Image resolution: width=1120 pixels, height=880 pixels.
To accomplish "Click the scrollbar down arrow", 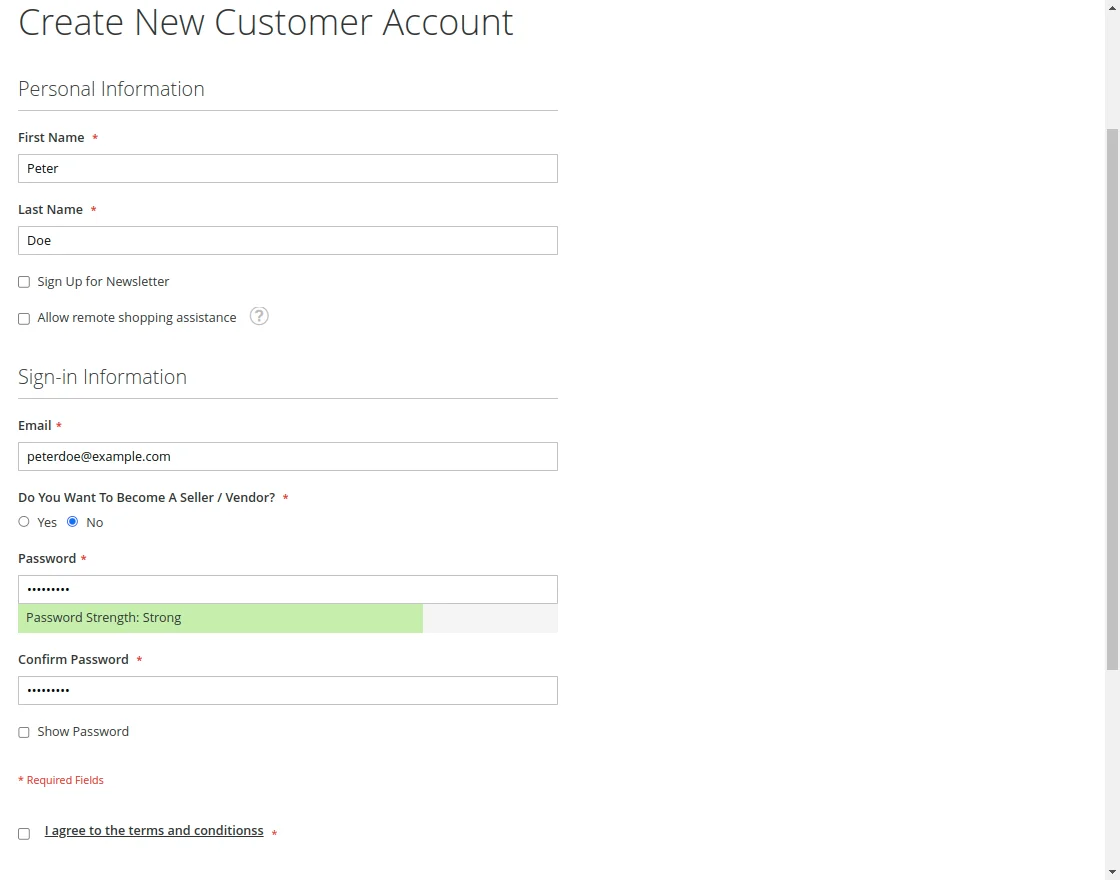I will pos(1110,871).
